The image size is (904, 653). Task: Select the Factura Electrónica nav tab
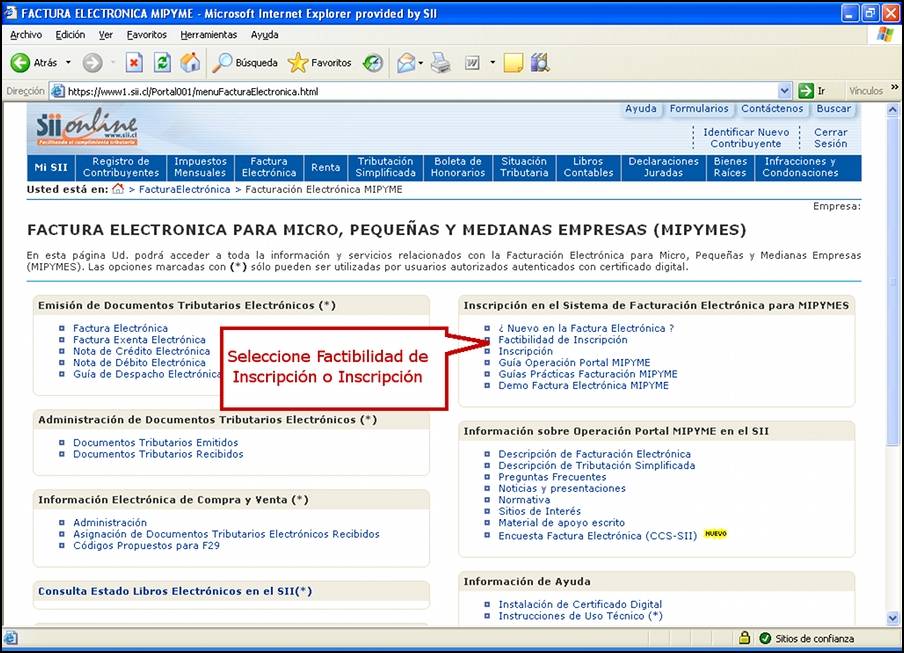pyautogui.click(x=269, y=167)
